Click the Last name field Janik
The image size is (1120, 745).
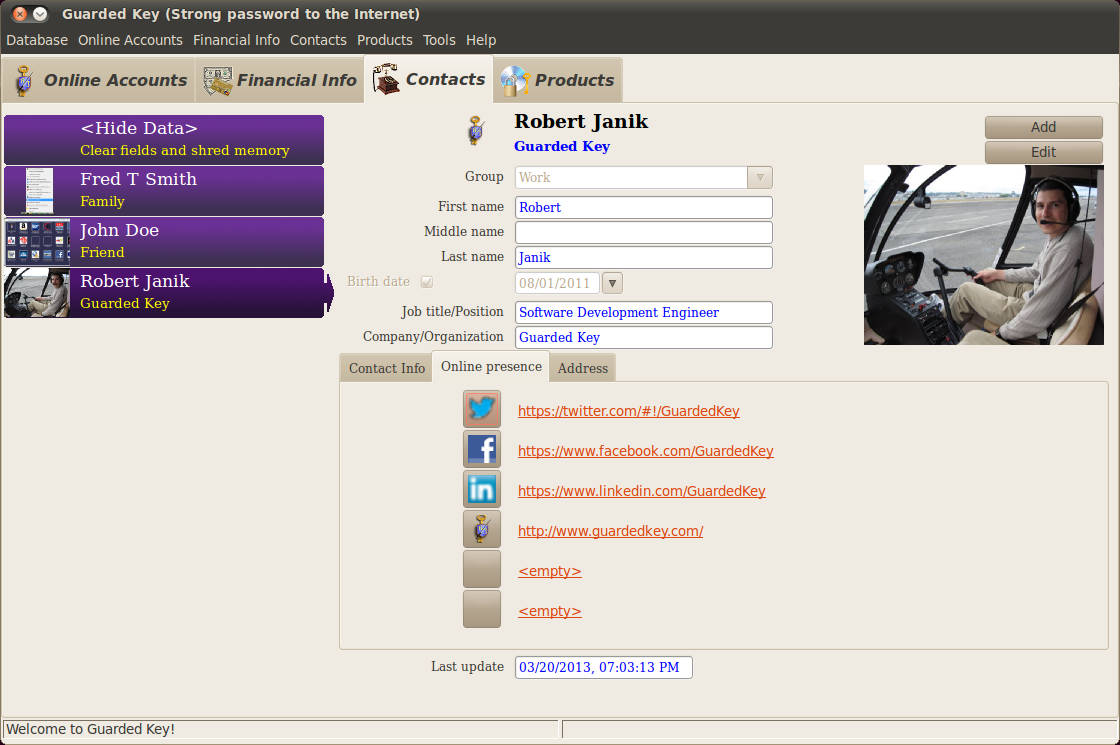pos(644,257)
